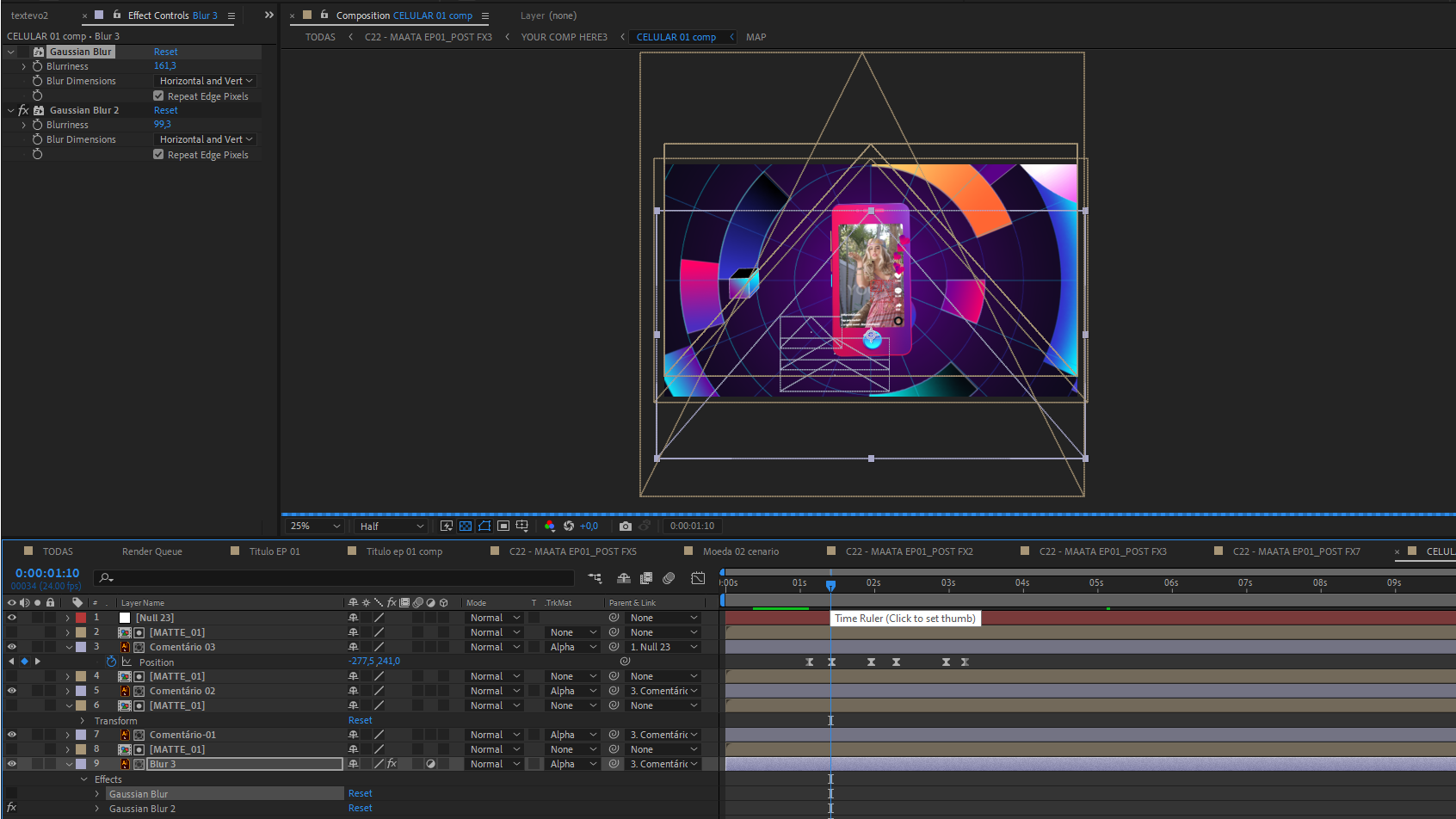Open the viewer magnification 25% dropdown
1456x819 pixels.
click(x=315, y=526)
